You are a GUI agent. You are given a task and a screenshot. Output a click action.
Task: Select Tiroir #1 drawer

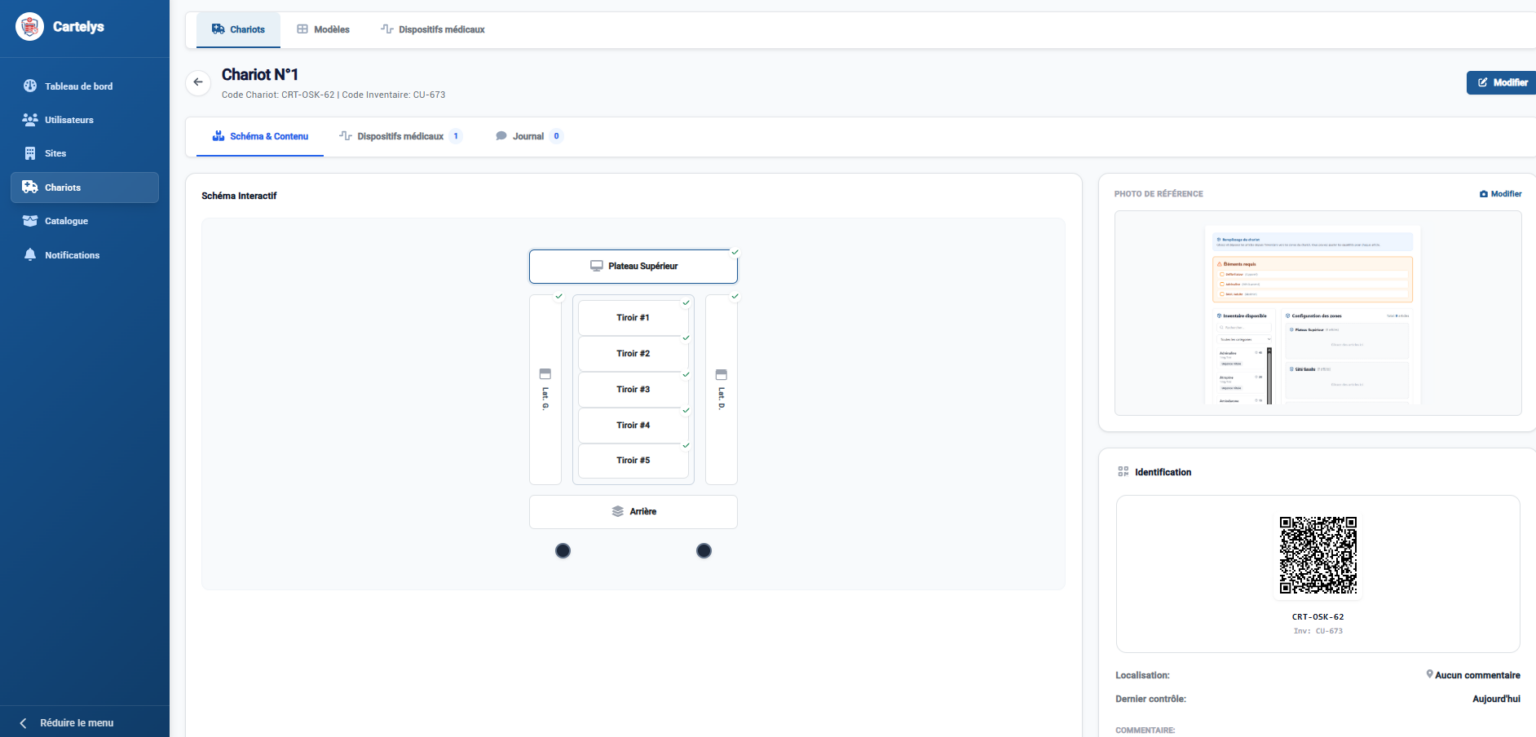[x=633, y=318]
